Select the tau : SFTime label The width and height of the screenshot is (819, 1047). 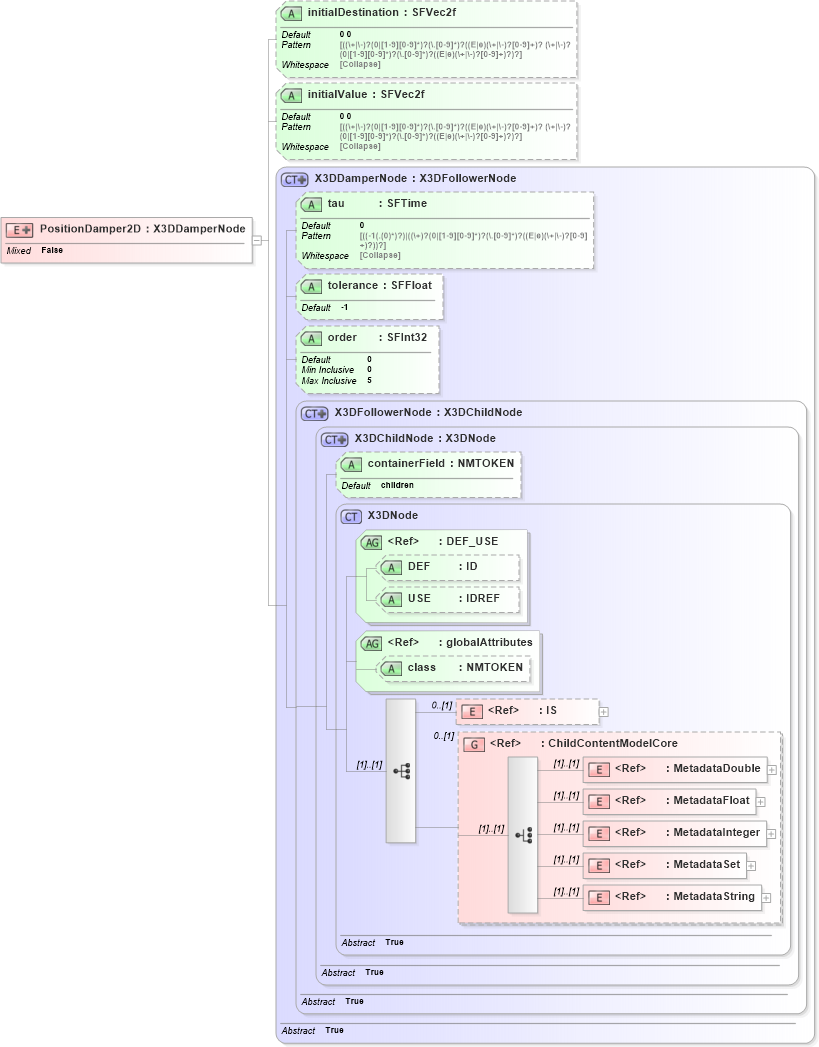pos(377,204)
